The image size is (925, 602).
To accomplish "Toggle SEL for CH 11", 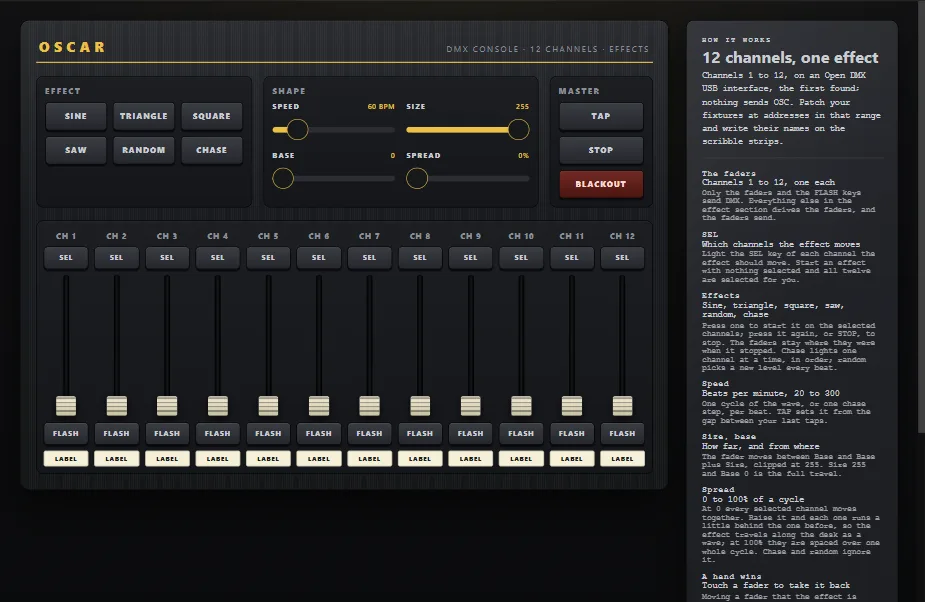I will point(572,258).
